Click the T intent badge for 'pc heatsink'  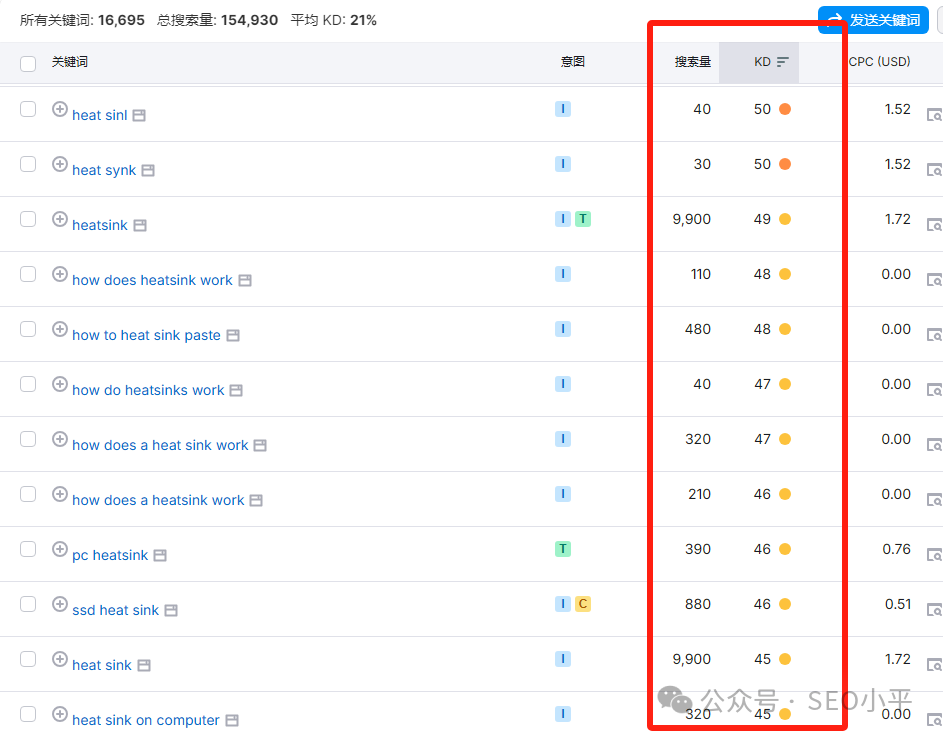pyautogui.click(x=562, y=548)
